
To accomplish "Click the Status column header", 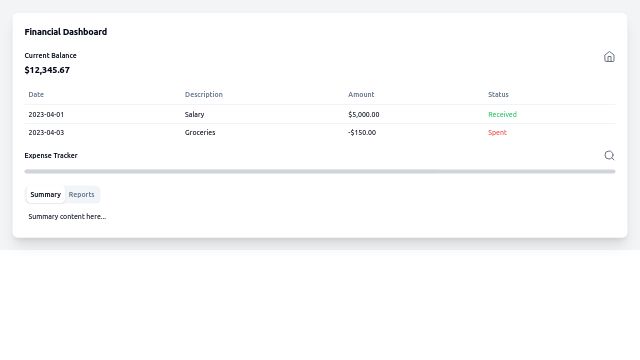I will pos(498,94).
